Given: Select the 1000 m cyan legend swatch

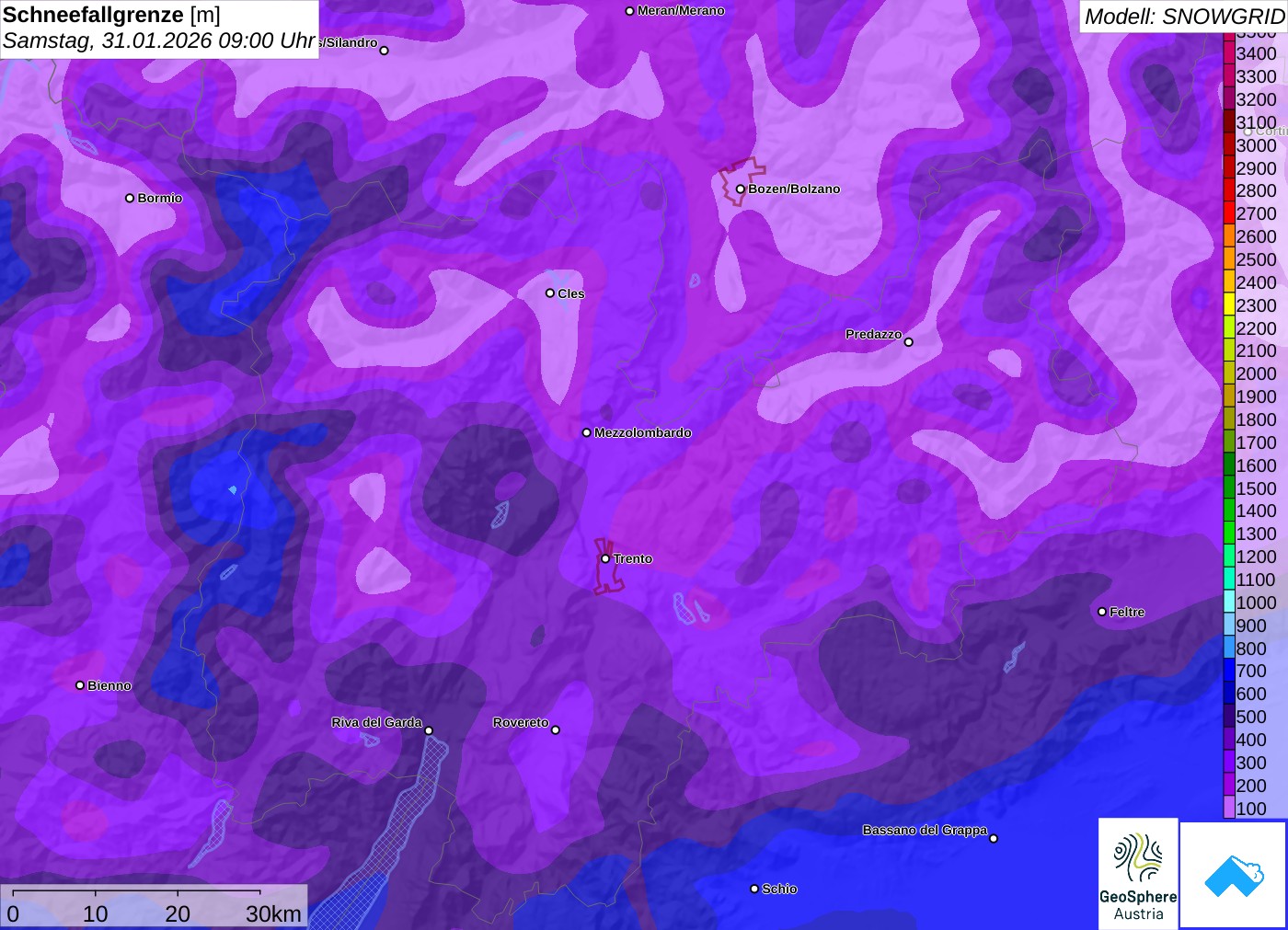Looking at the screenshot, I should [x=1229, y=603].
